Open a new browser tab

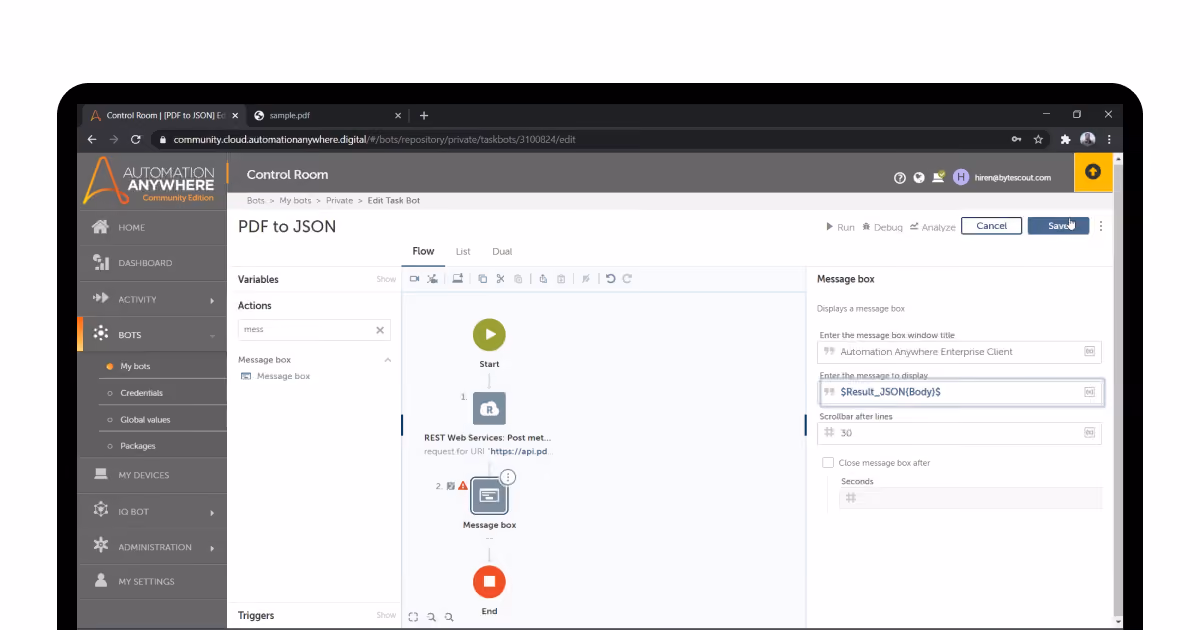424,115
